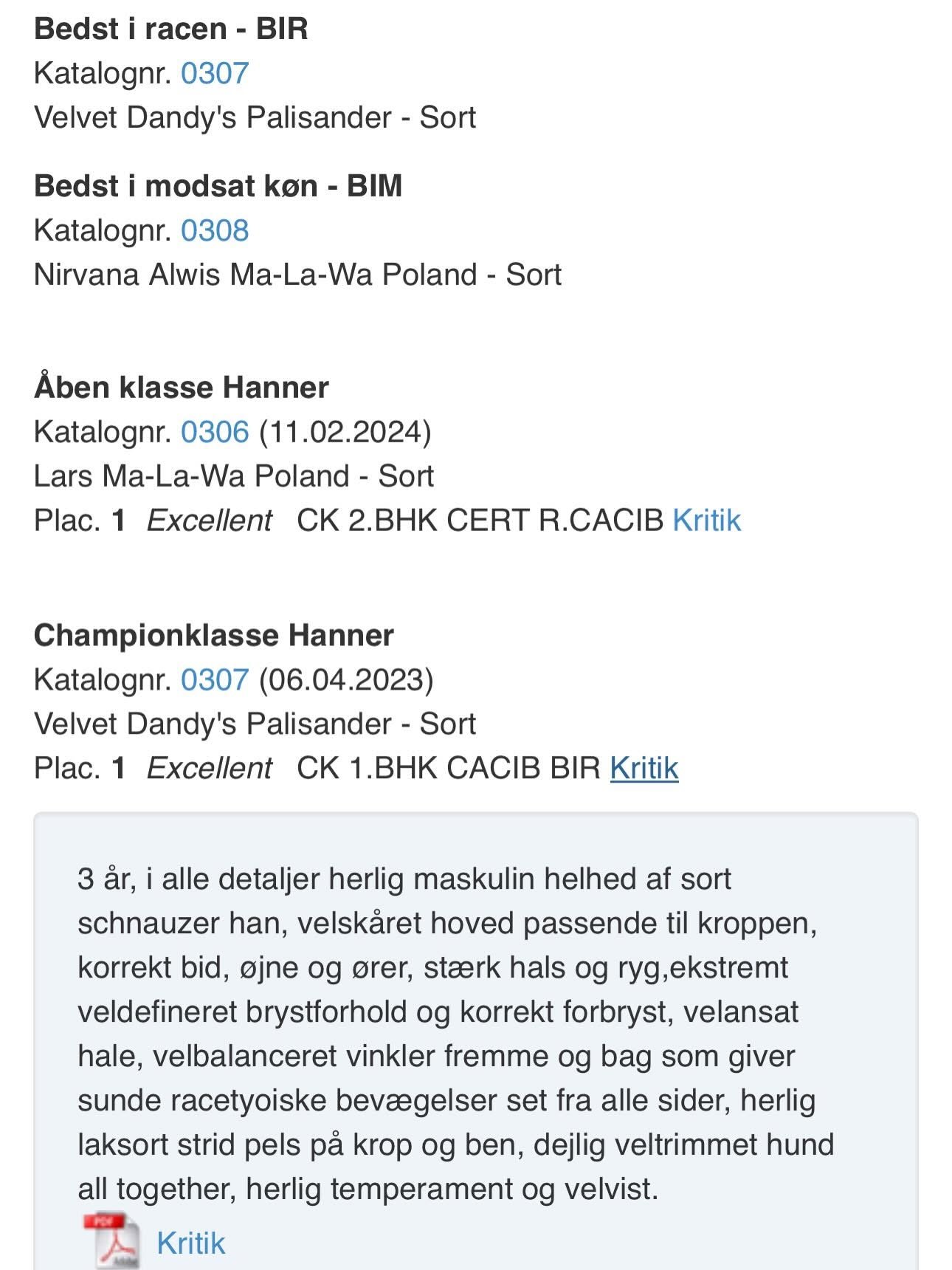The image size is (952, 1270).
Task: Open the Kritik link beside the PDF icon
Action: pos(190,1243)
